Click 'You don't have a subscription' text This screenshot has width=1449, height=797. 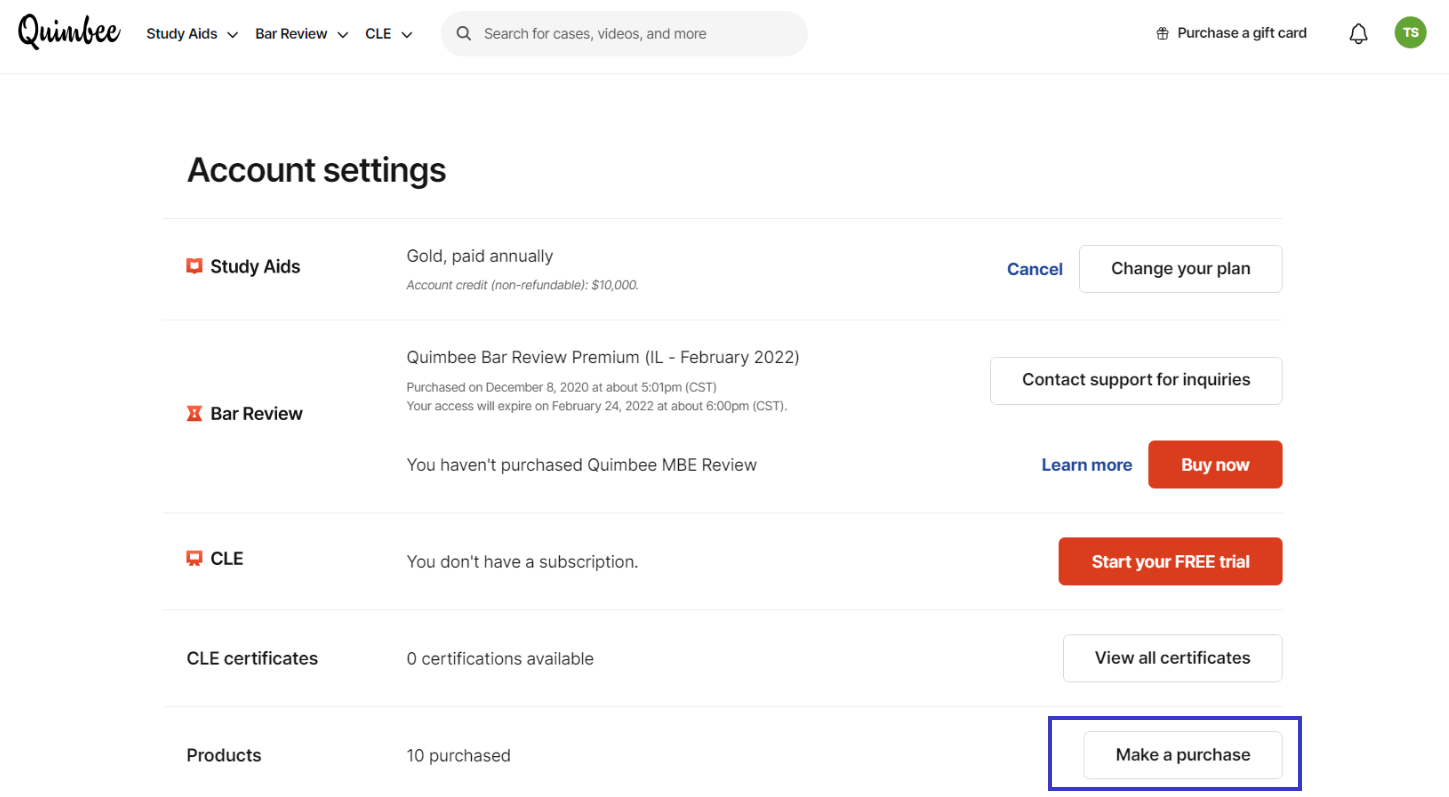[x=522, y=562]
